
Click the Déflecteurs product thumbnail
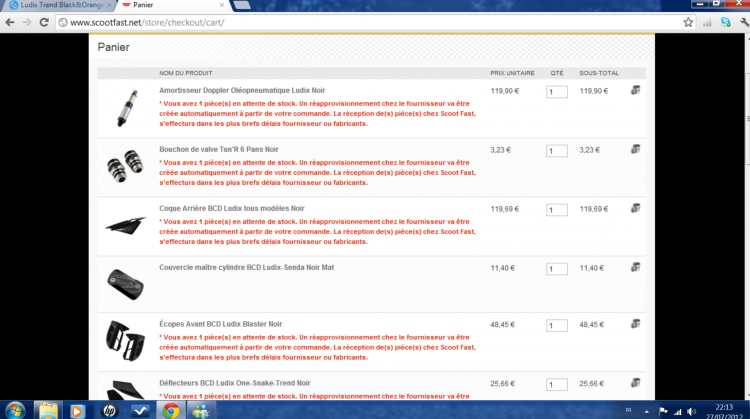click(x=125, y=390)
